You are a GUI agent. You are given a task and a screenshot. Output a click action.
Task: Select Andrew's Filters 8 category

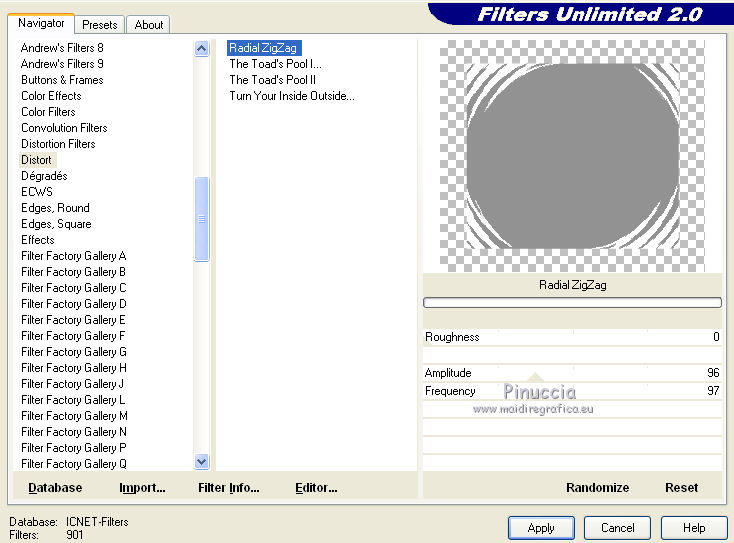[62, 48]
